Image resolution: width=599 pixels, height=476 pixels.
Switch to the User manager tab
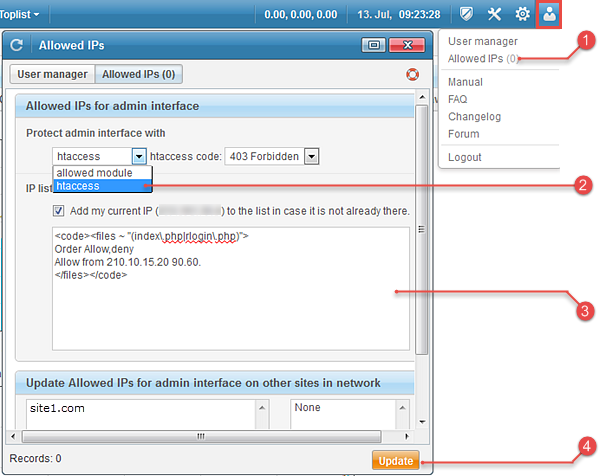52,74
